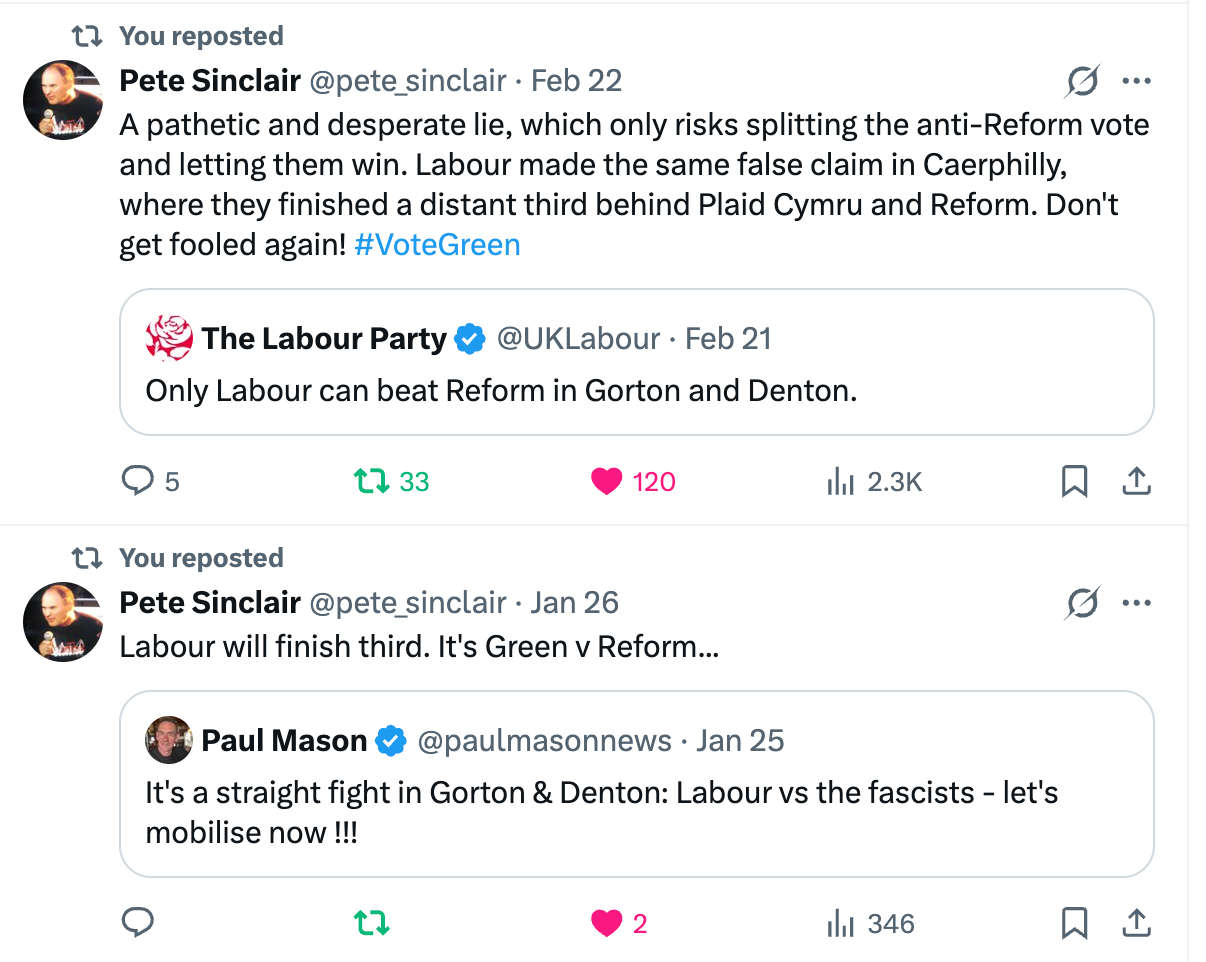Open more options on the Feb 22 post

[x=1137, y=81]
